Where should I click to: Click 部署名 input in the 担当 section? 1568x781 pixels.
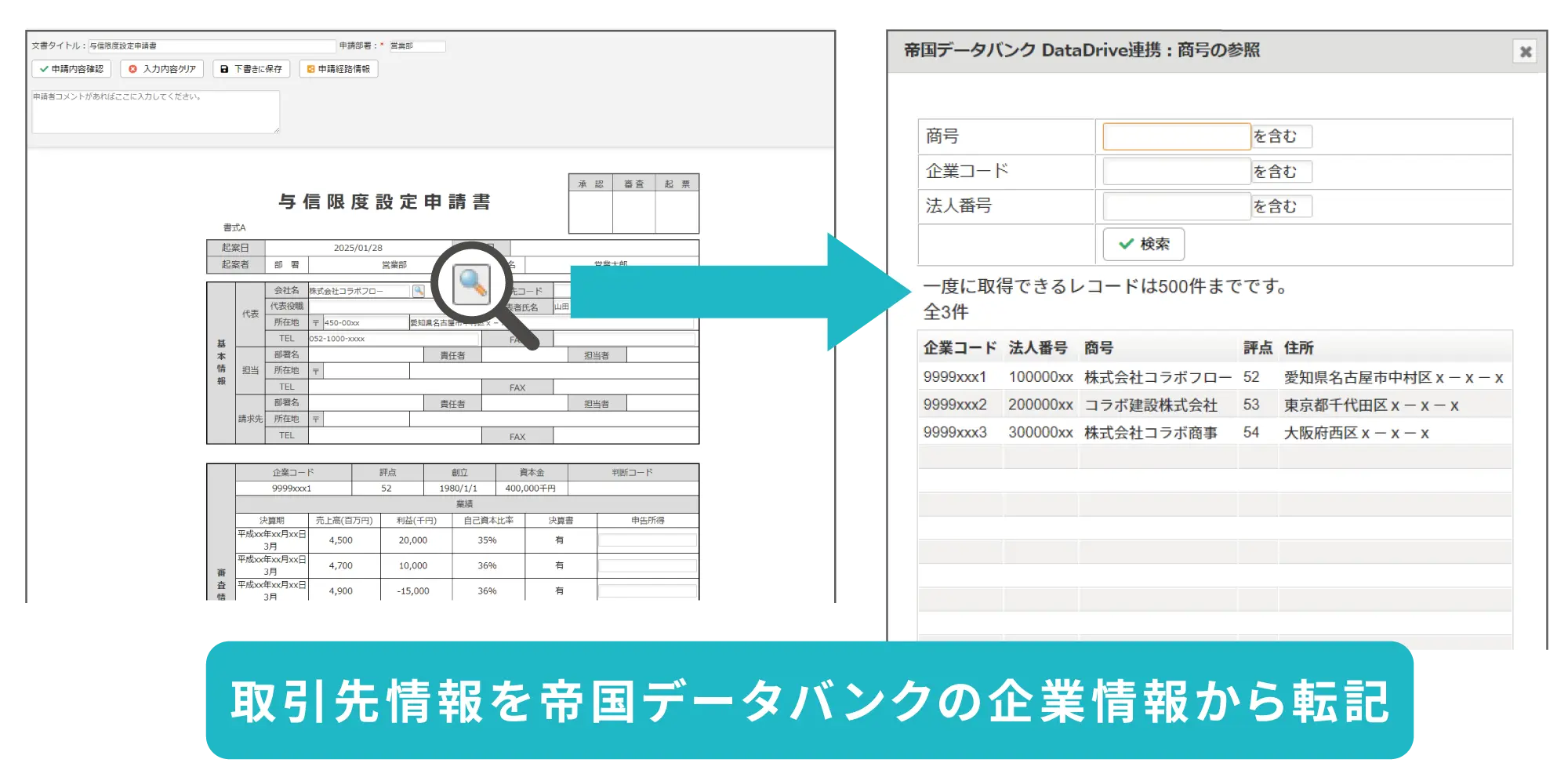[365, 355]
